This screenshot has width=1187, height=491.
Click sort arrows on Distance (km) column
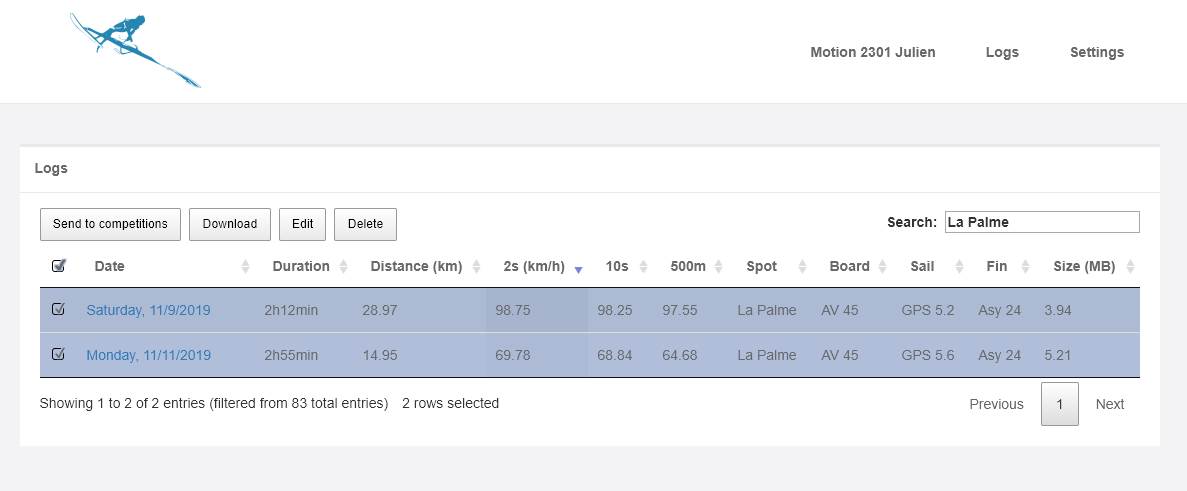tap(477, 267)
